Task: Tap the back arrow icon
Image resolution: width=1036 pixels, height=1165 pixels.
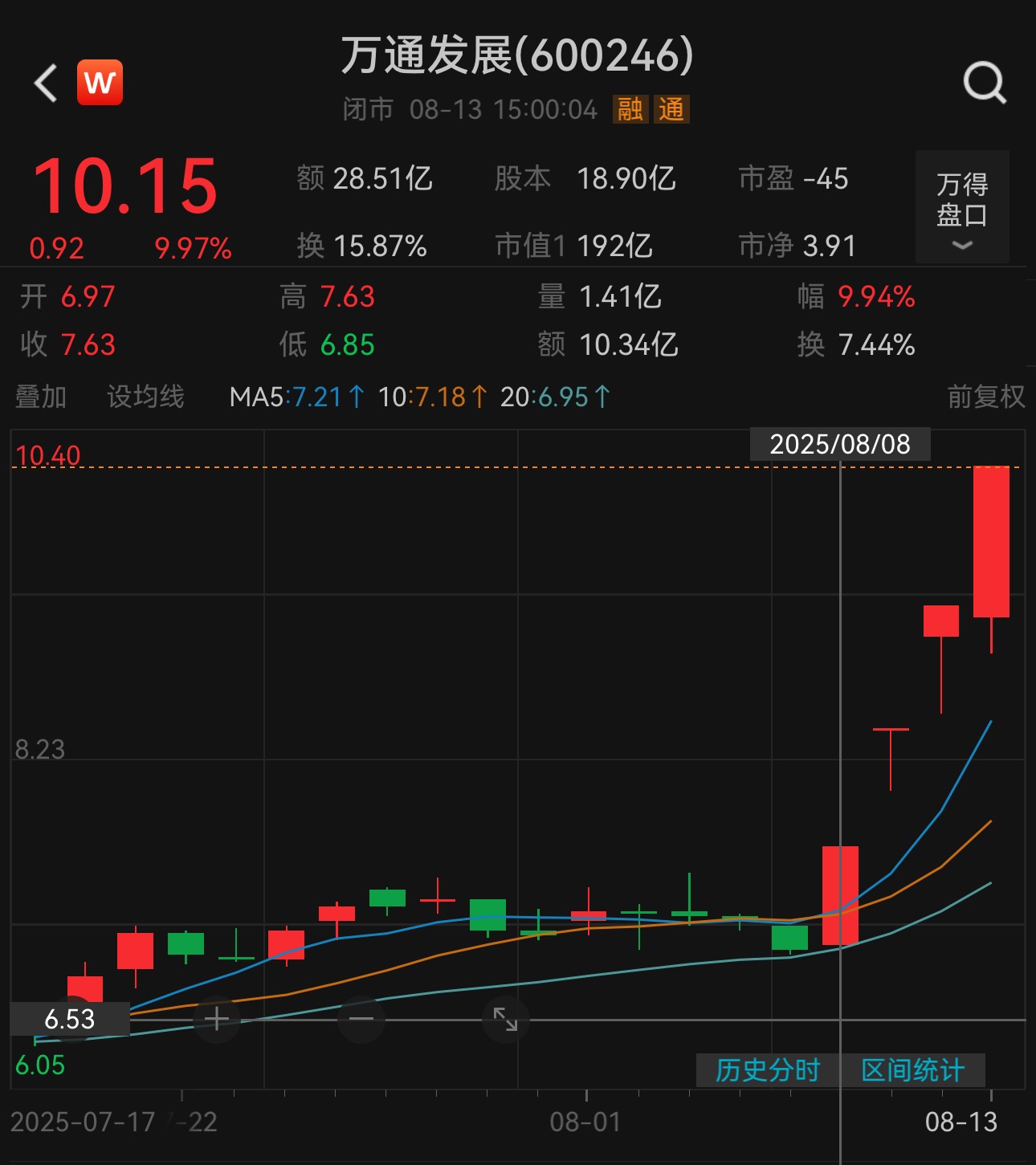Action: [x=46, y=83]
